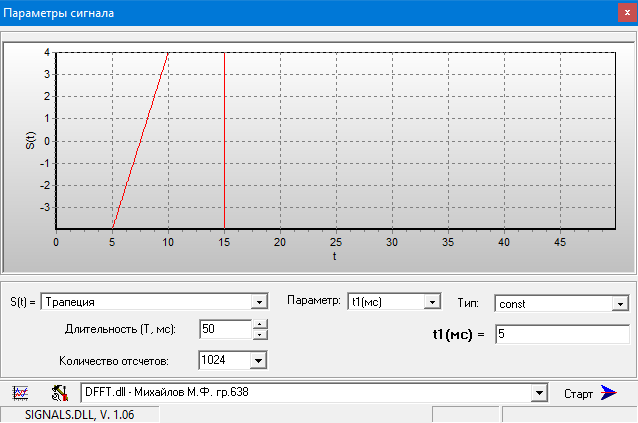Expand the DFFT.dll module selection dropdown

(540, 393)
